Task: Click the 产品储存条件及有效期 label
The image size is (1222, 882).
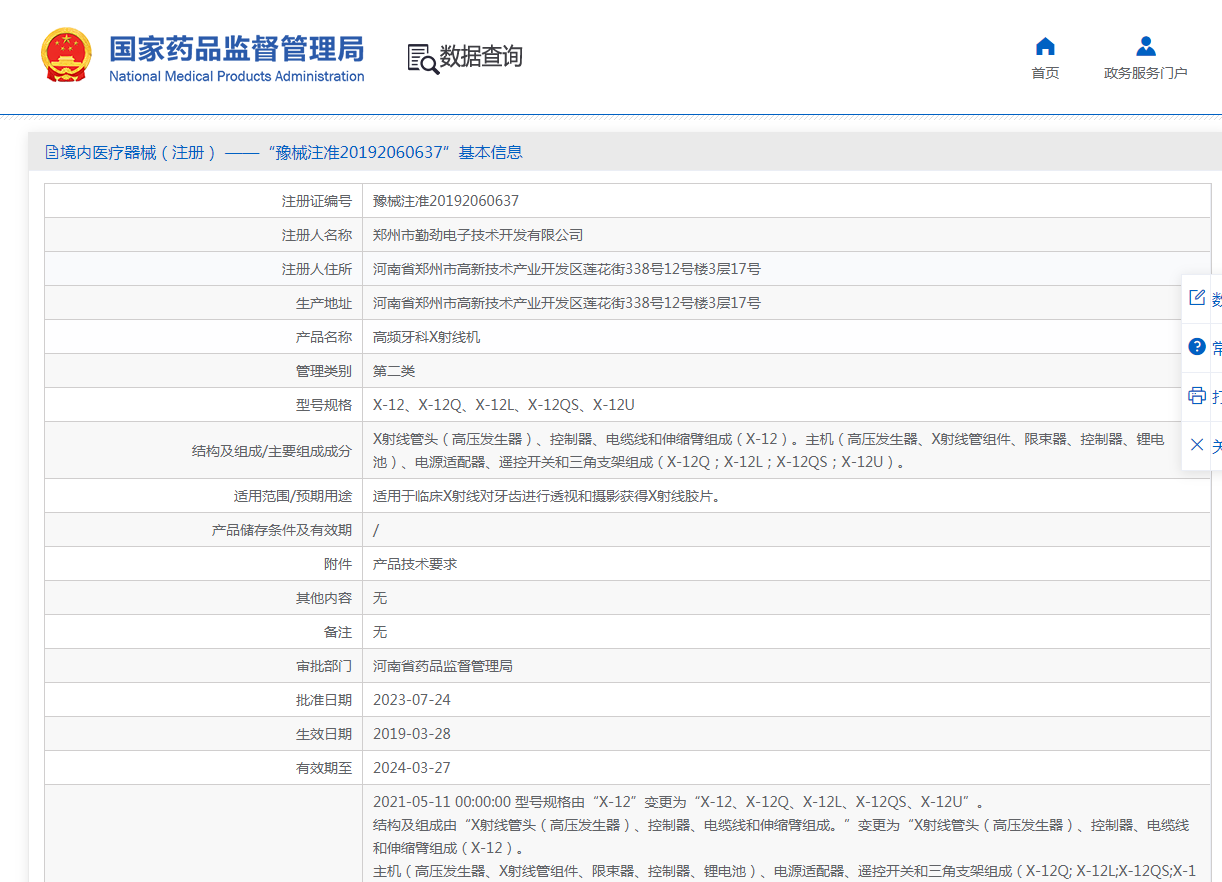Action: point(282,530)
